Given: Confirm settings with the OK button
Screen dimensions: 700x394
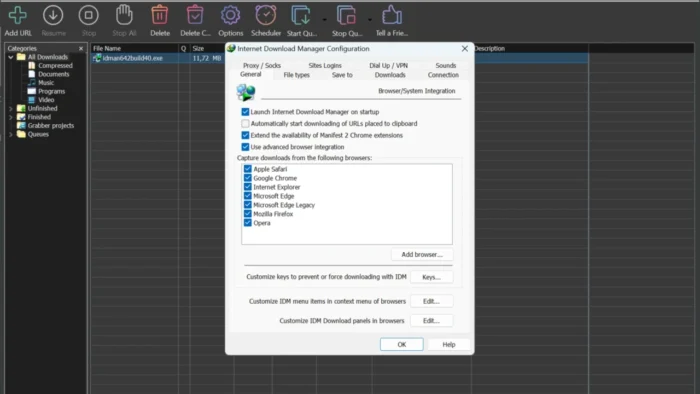Looking at the screenshot, I should click(402, 344).
